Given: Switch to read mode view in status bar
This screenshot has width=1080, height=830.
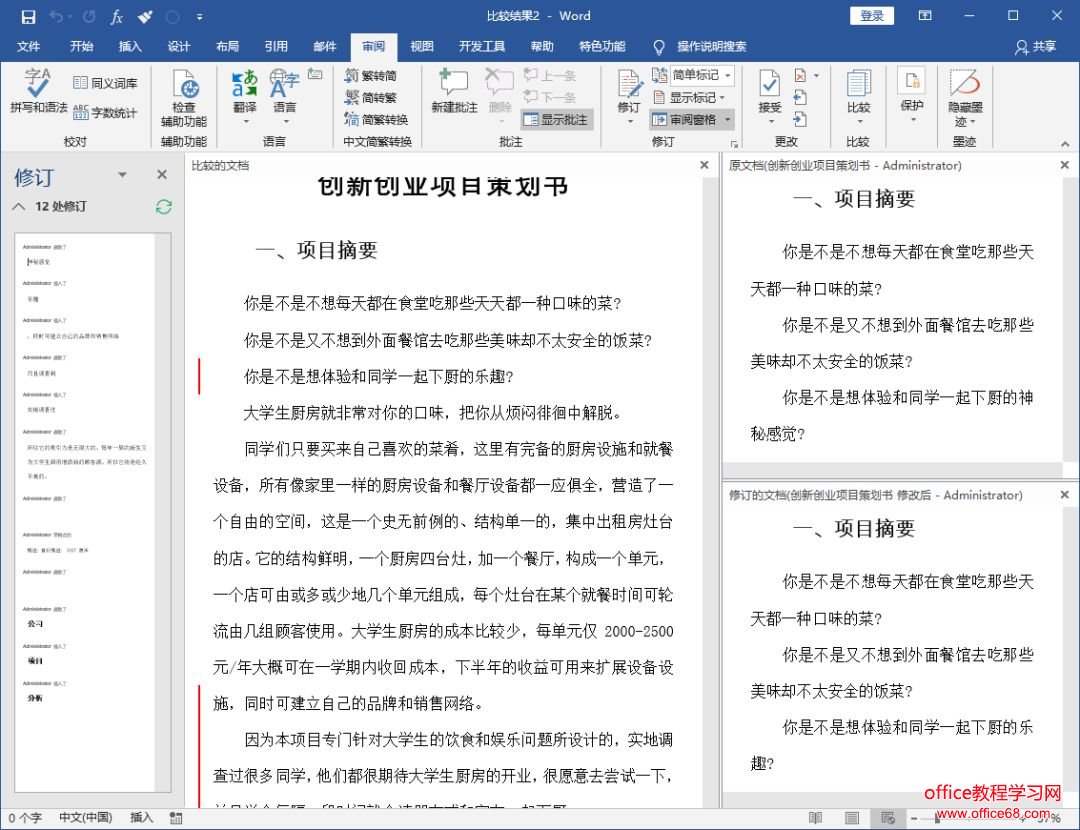Looking at the screenshot, I should 816,818.
